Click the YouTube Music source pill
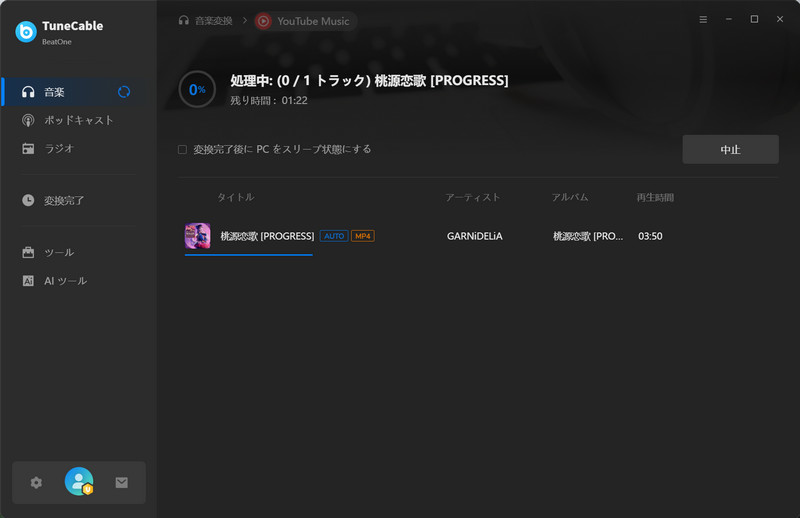Viewport: 800px width, 518px height. 305,21
